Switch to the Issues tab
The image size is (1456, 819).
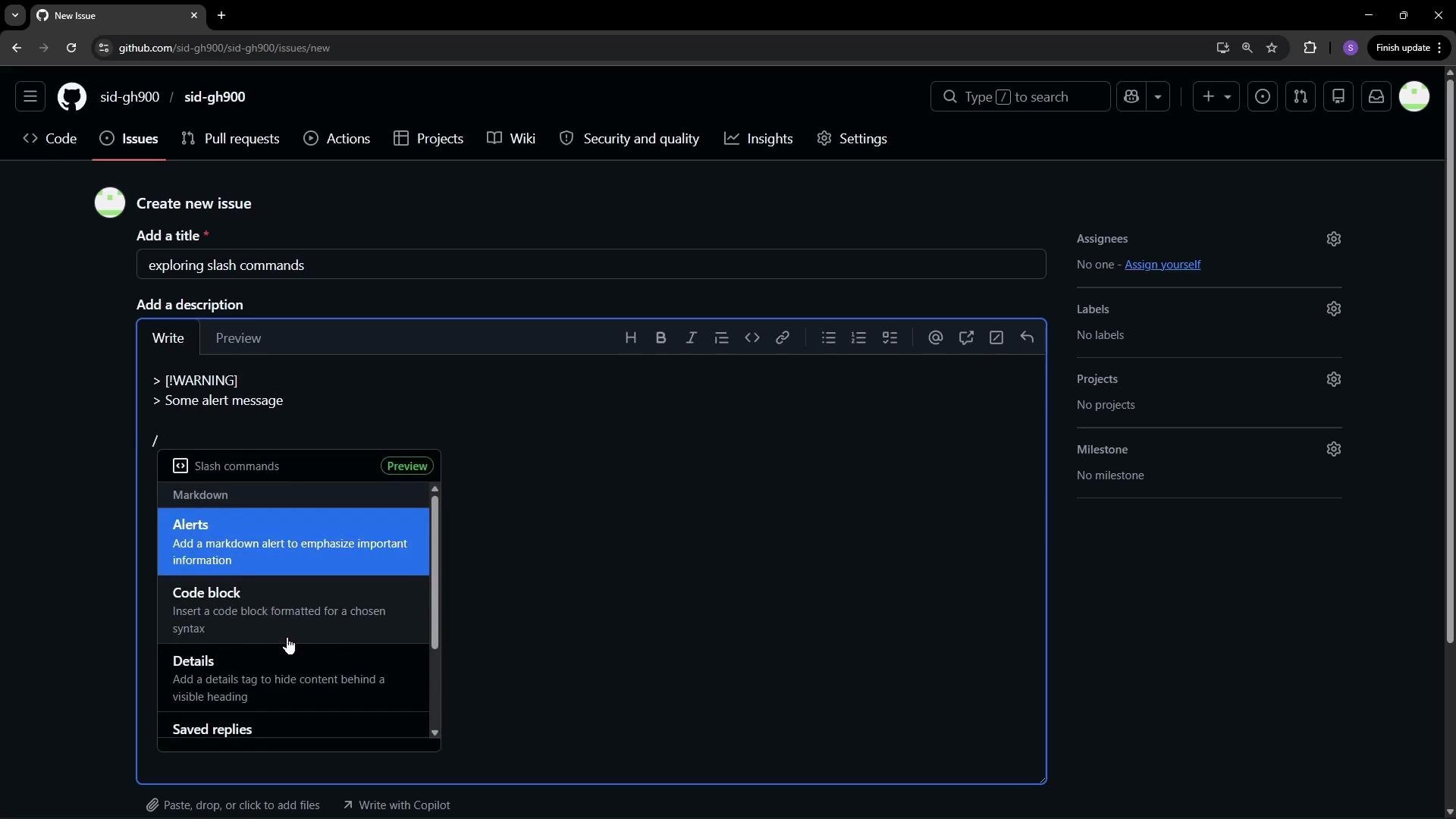[129, 139]
